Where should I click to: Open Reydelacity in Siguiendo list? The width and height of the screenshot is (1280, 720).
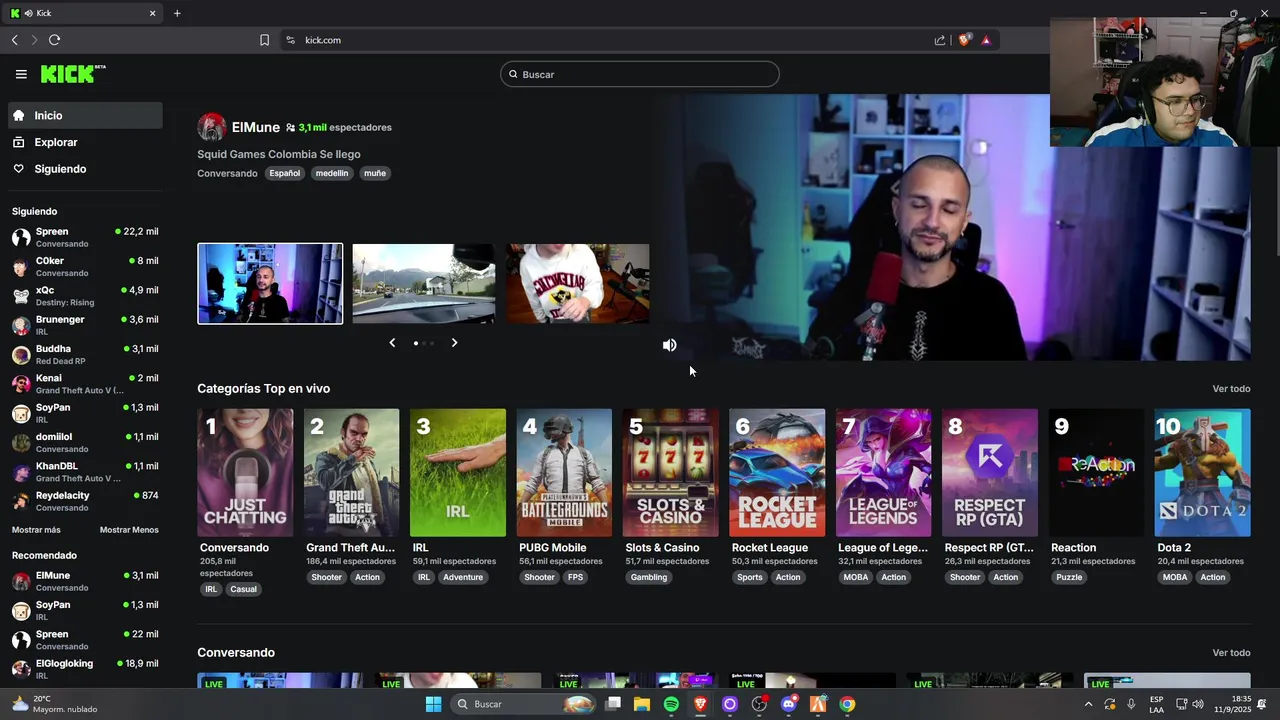coord(85,501)
